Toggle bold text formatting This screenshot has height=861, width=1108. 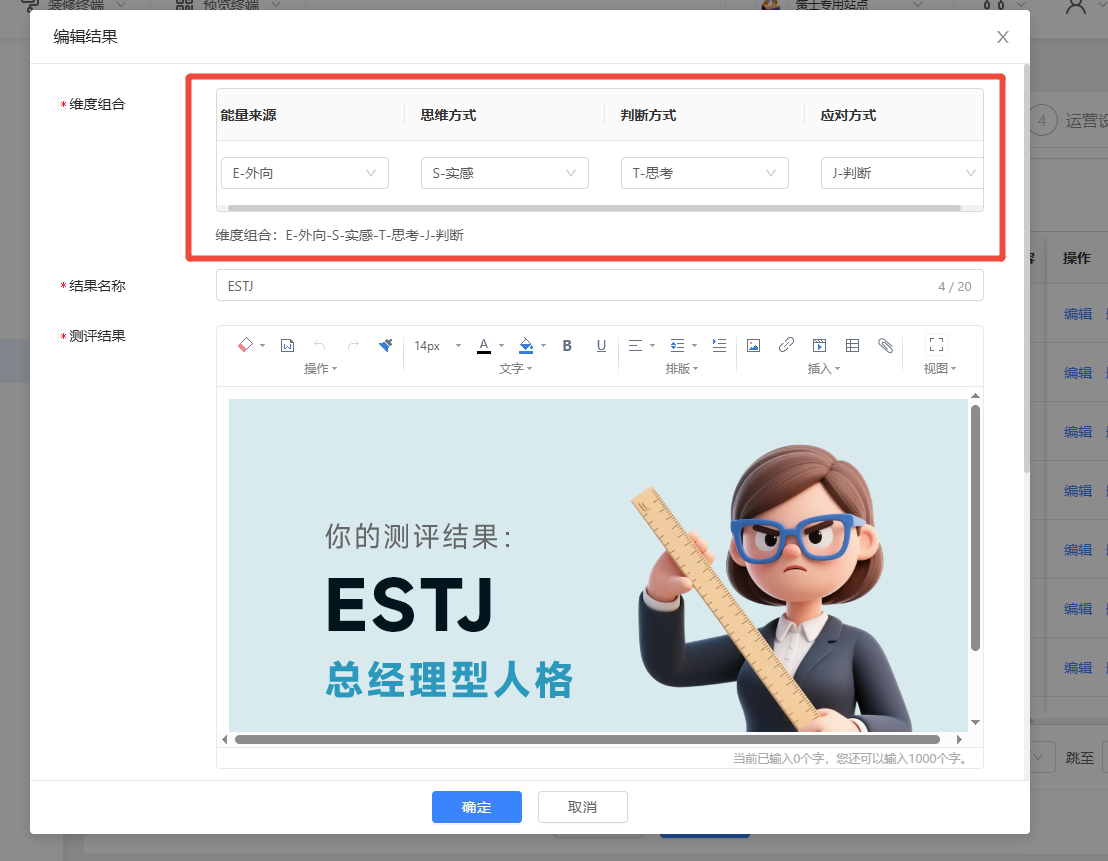[567, 345]
